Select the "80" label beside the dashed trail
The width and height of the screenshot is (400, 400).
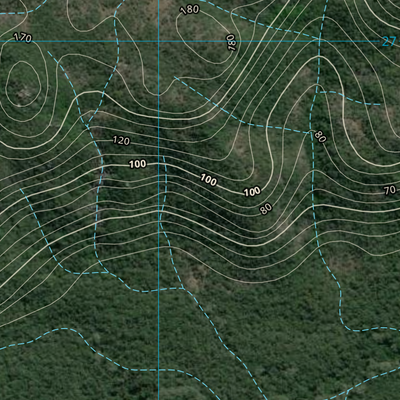coord(320,137)
